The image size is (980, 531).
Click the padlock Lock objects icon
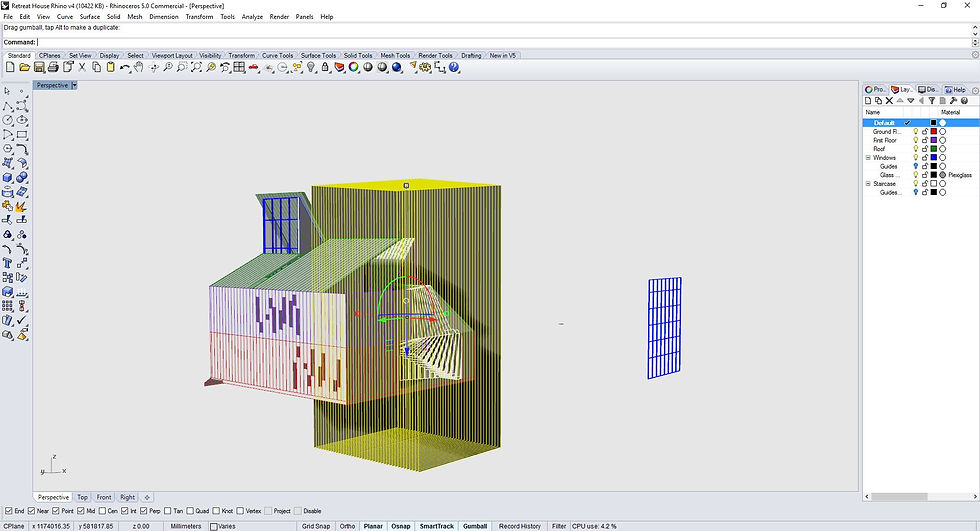click(325, 67)
